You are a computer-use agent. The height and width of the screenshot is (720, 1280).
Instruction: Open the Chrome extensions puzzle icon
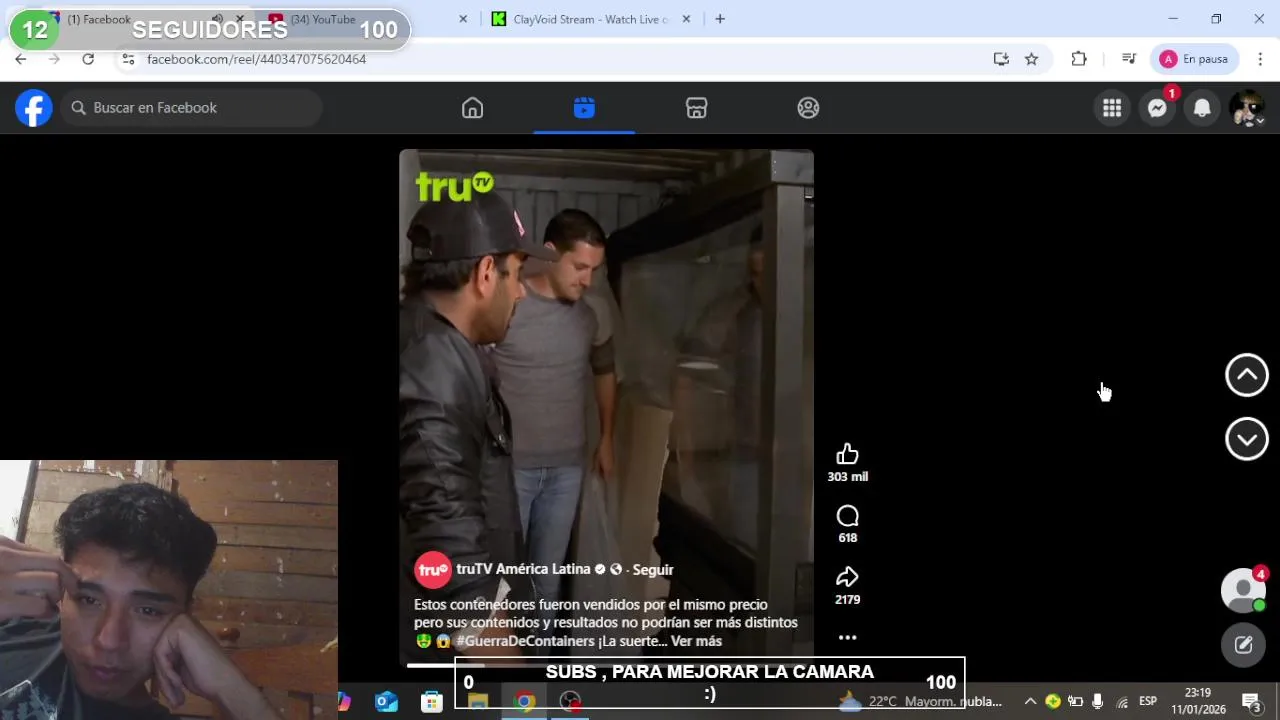click(x=1079, y=59)
